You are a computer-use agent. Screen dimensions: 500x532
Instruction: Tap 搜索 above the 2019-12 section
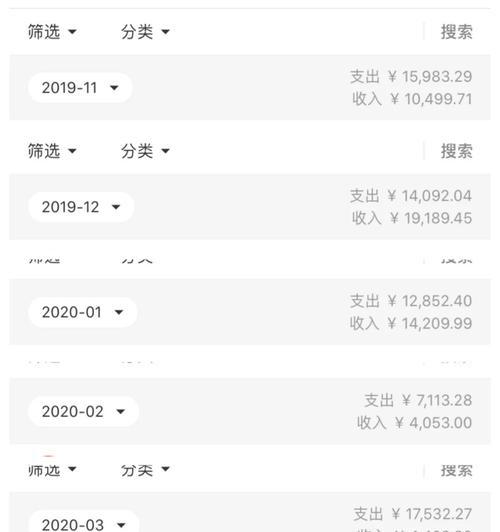(456, 151)
